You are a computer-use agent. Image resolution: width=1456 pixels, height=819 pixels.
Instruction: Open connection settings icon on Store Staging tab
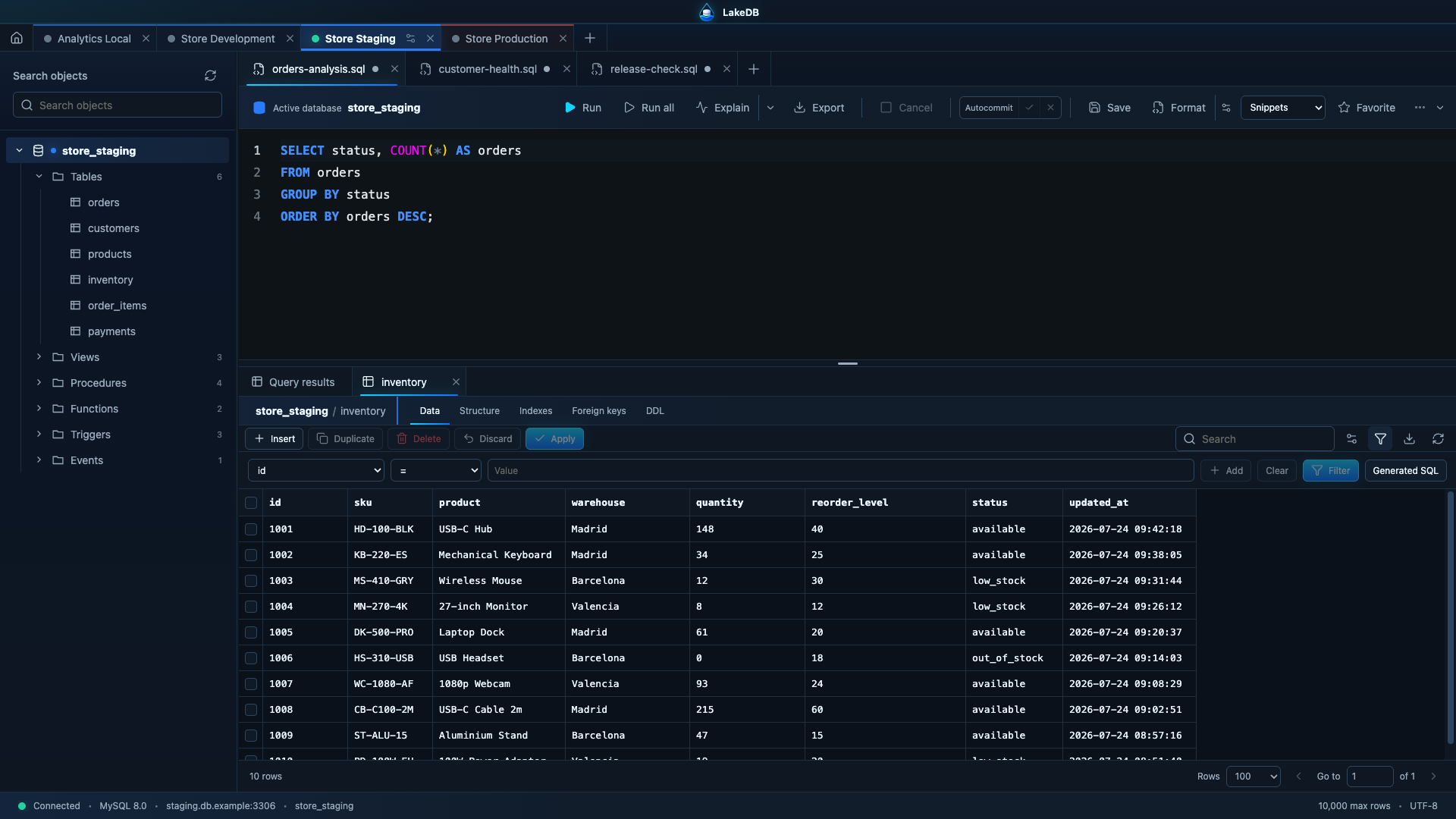(x=410, y=39)
